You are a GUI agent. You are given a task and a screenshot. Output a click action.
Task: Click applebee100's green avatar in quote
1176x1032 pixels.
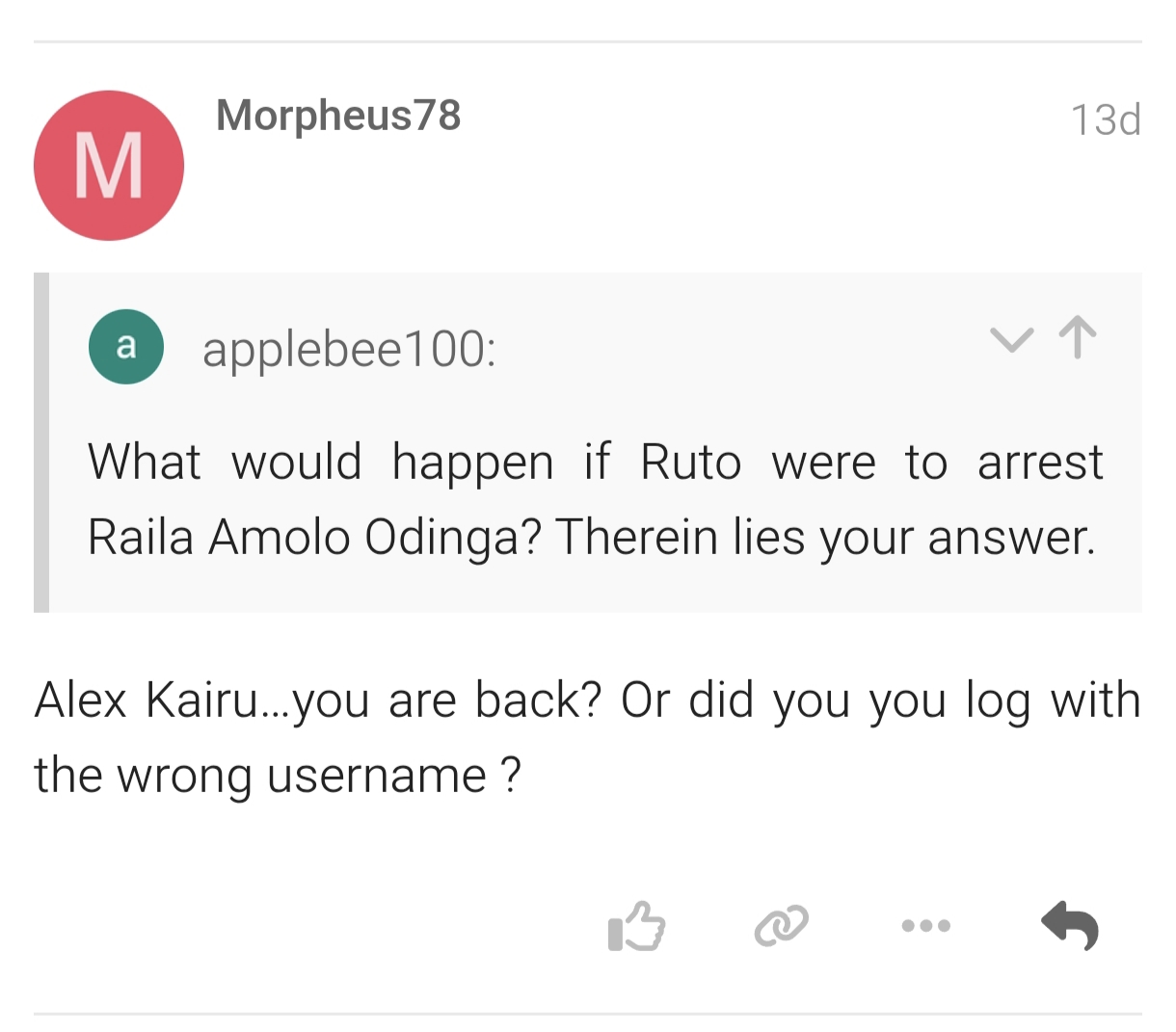click(x=125, y=347)
